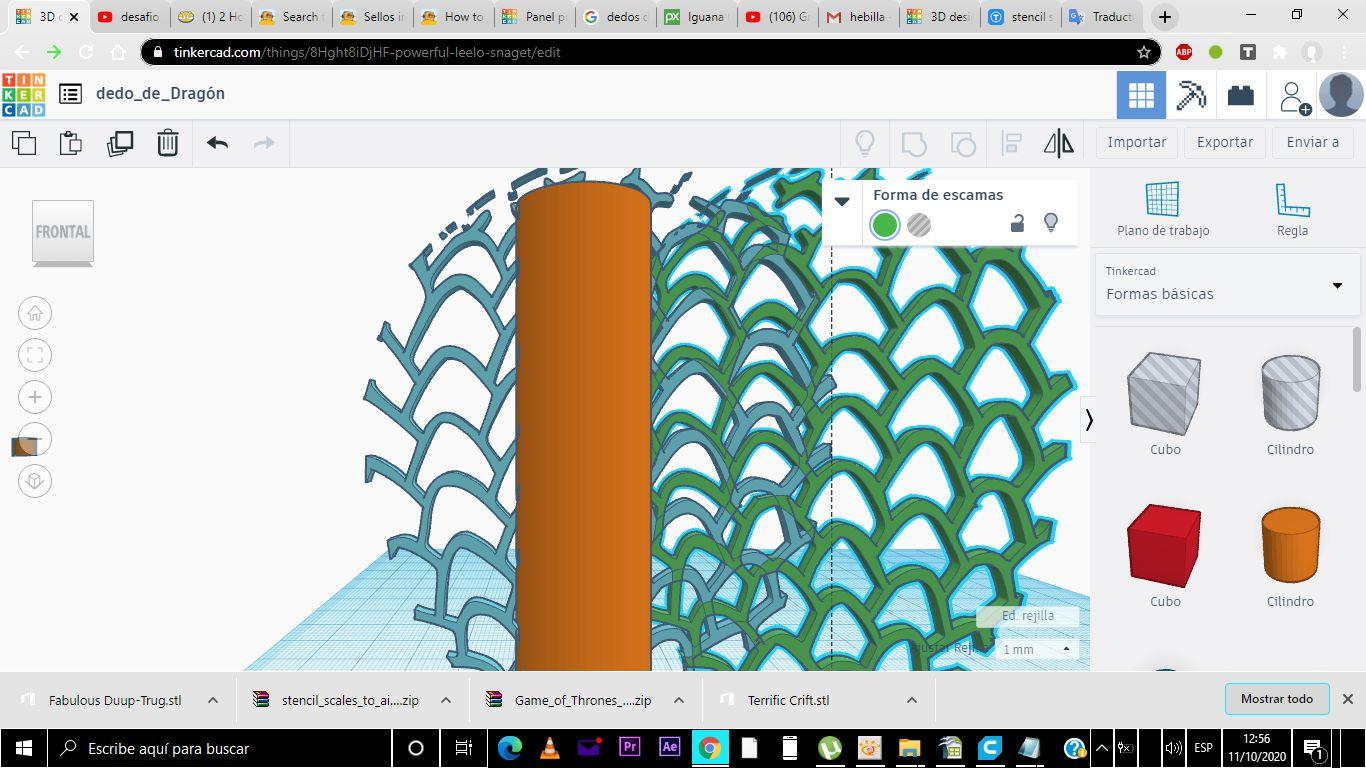The width and height of the screenshot is (1366, 768).
Task: Switch to the desafío YouTube tab
Action: coord(129,17)
